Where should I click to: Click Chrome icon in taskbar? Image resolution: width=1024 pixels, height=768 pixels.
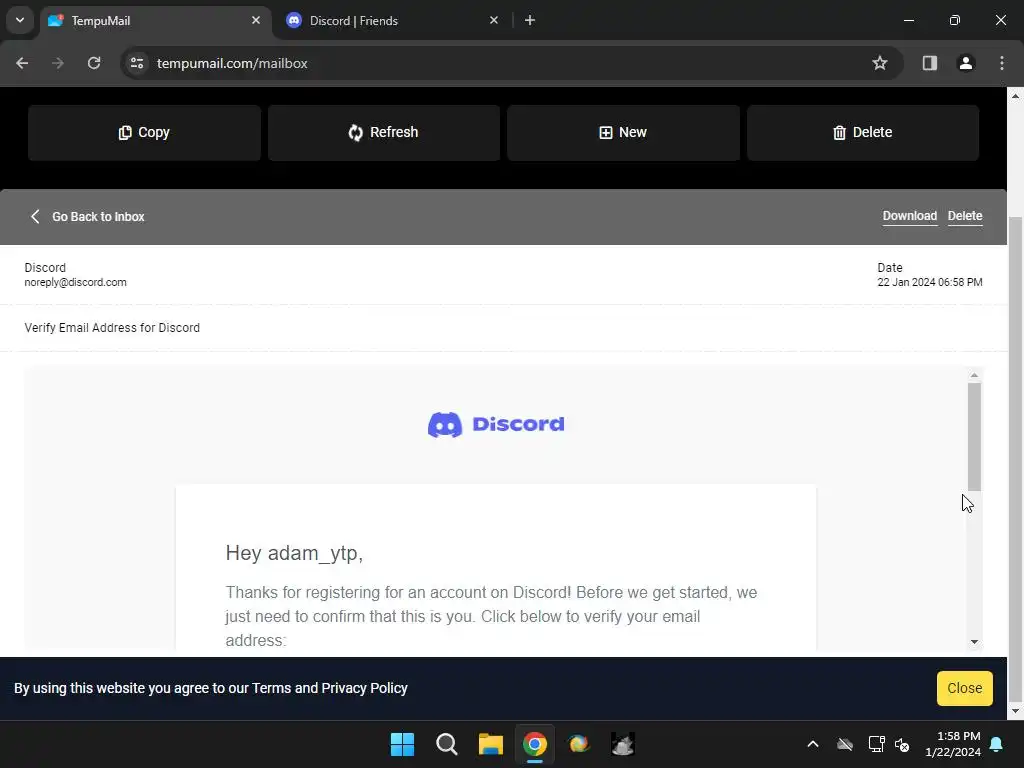click(535, 744)
